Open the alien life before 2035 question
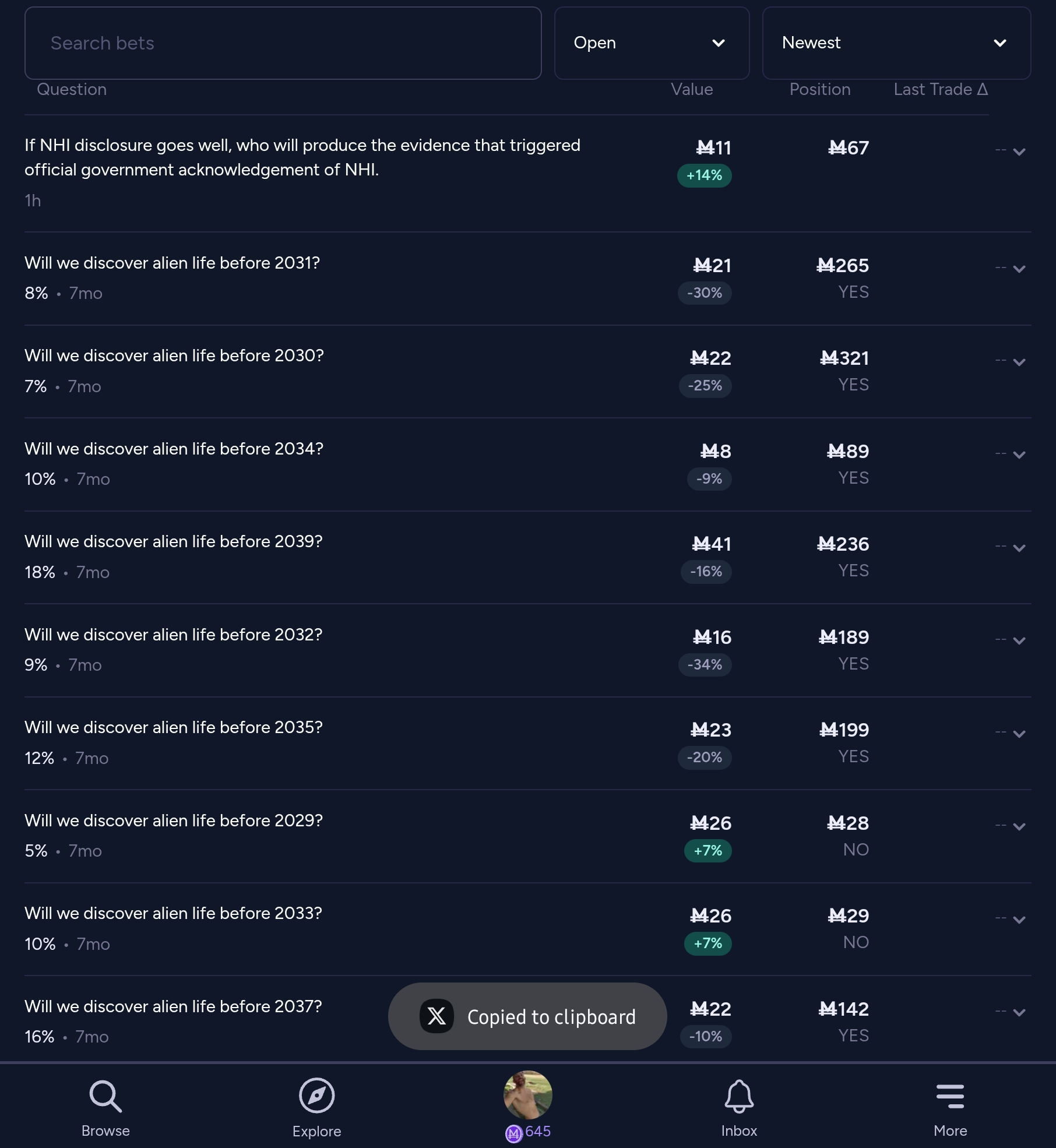1056x1148 pixels. [x=173, y=727]
